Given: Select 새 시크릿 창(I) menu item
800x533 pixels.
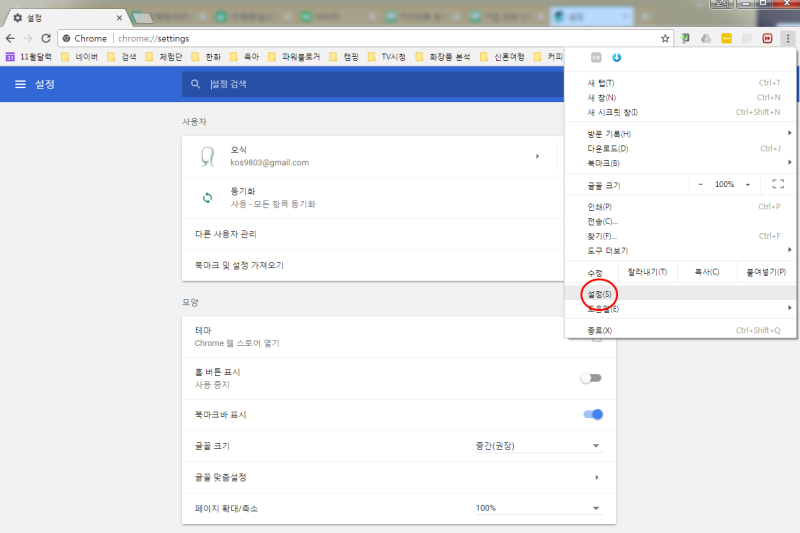Looking at the screenshot, I should tap(680, 112).
